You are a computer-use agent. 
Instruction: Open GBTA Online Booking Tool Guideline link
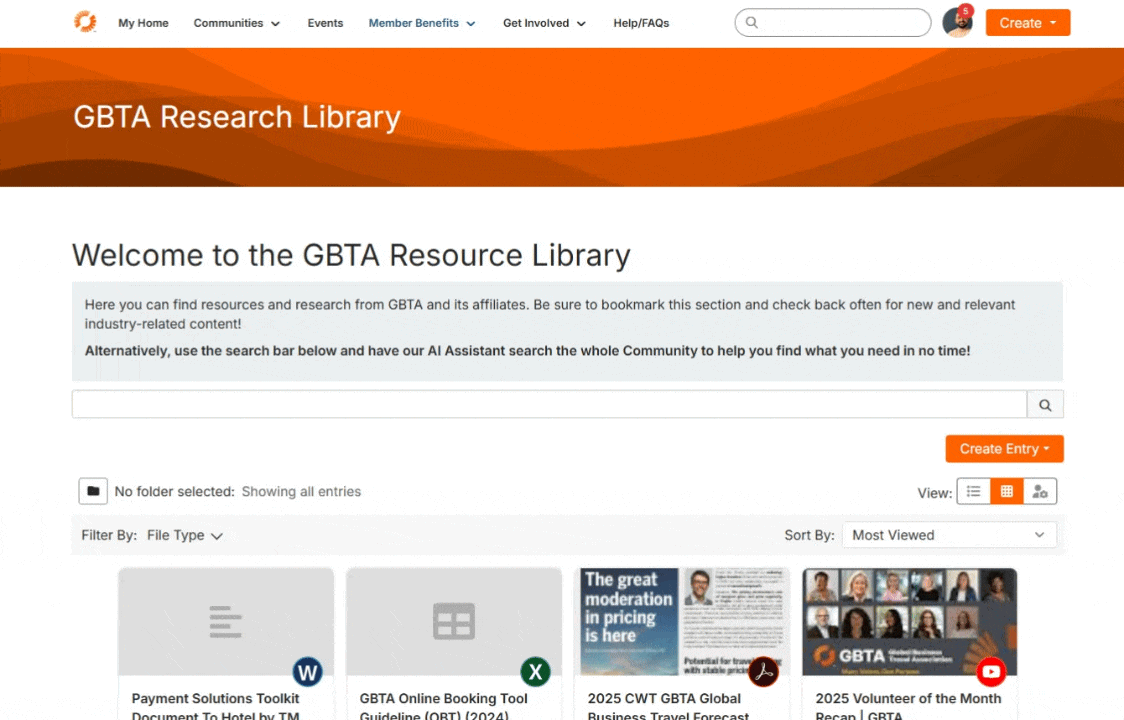[x=443, y=706]
